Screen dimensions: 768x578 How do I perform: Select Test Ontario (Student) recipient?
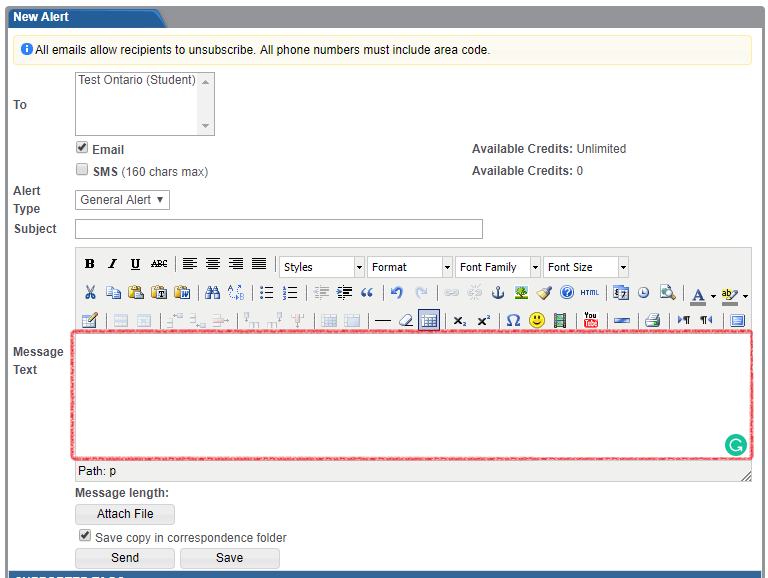coord(137,80)
